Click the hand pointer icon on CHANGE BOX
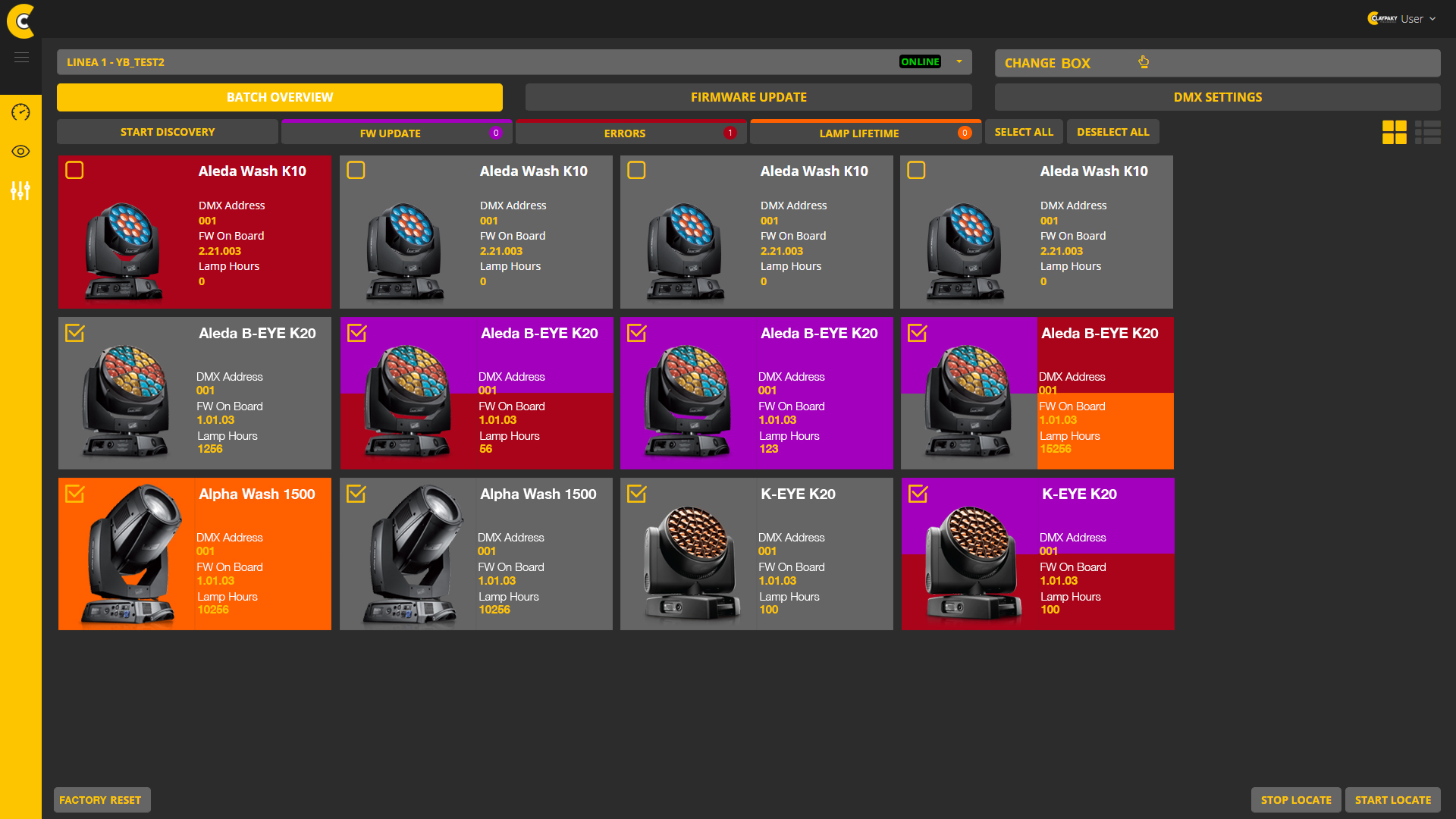1456x819 pixels. pyautogui.click(x=1144, y=61)
